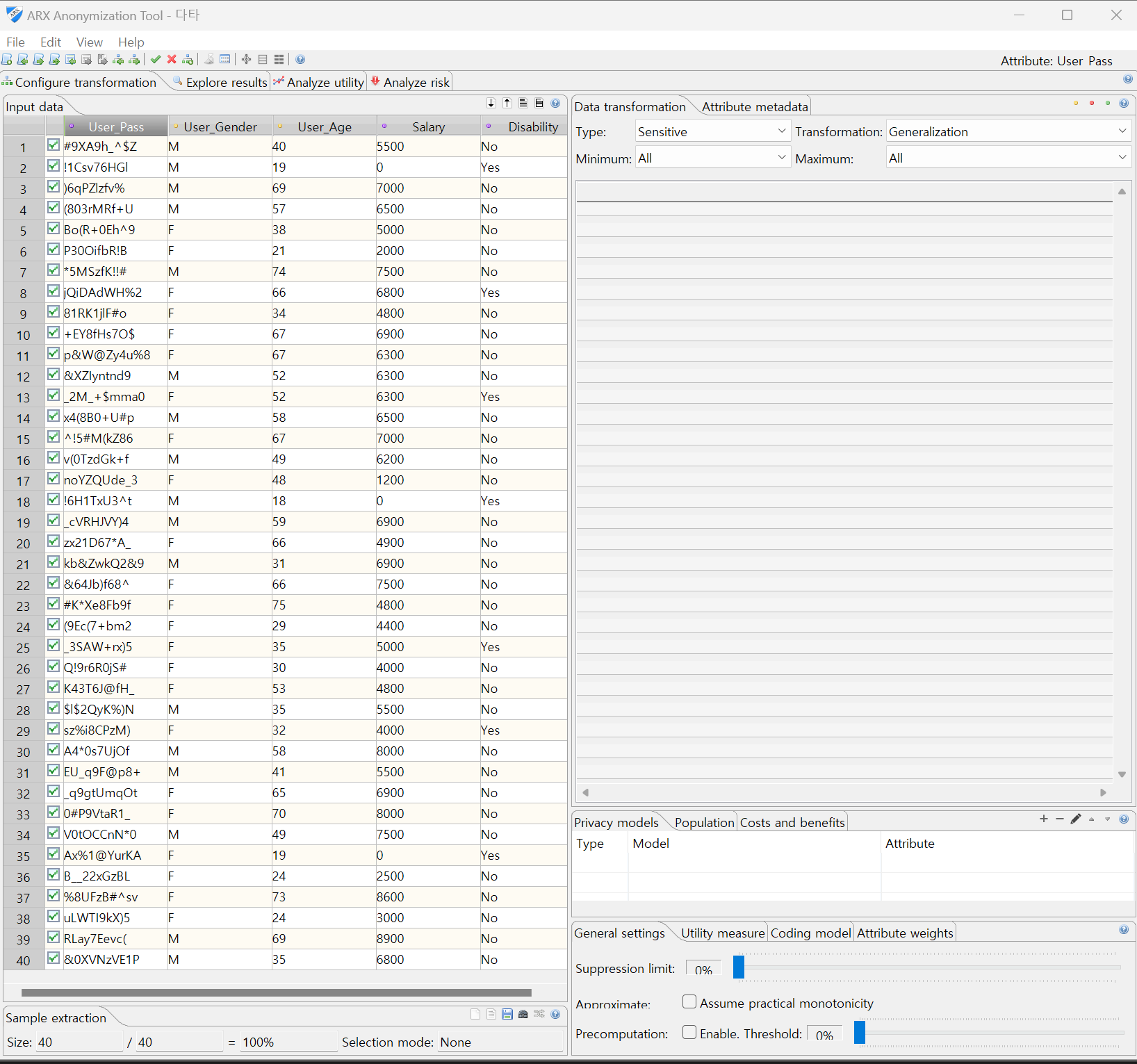Click the blue table settings toolbar icon

click(225, 60)
